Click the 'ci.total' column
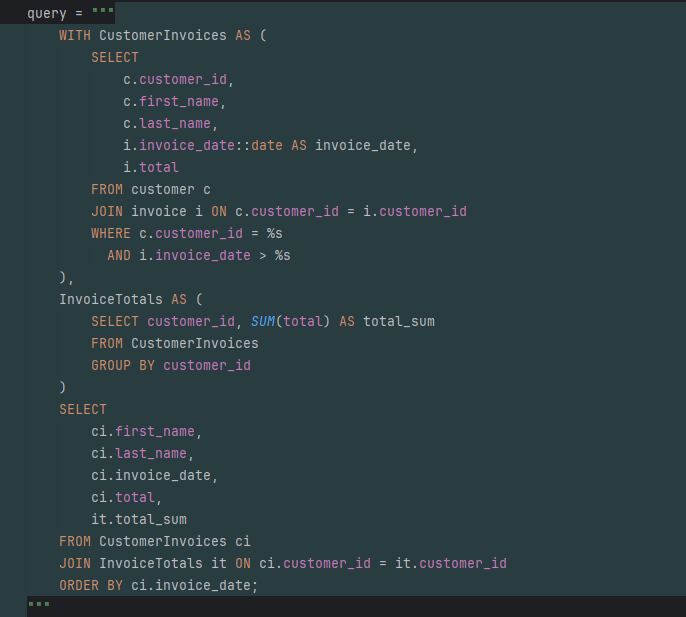 (122, 497)
